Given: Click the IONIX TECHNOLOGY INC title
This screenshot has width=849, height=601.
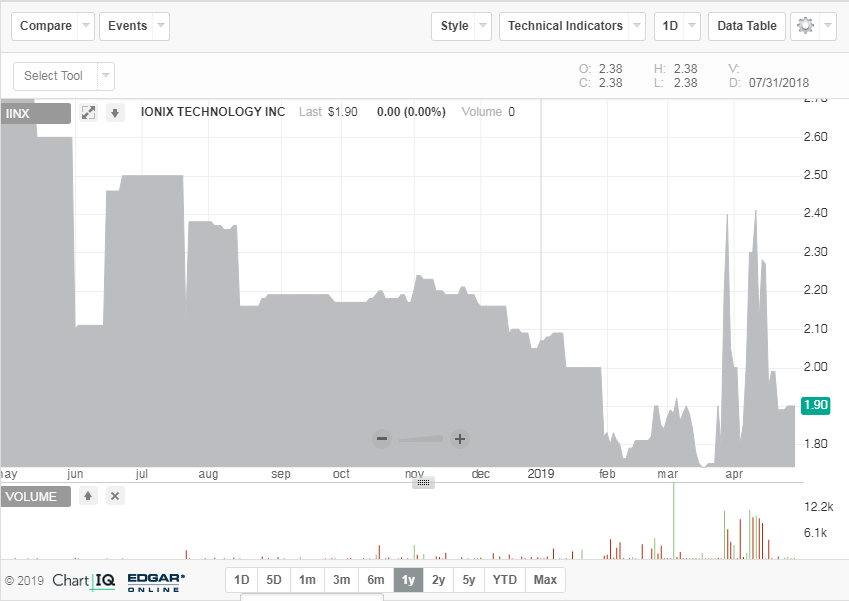Looking at the screenshot, I should 213,112.
